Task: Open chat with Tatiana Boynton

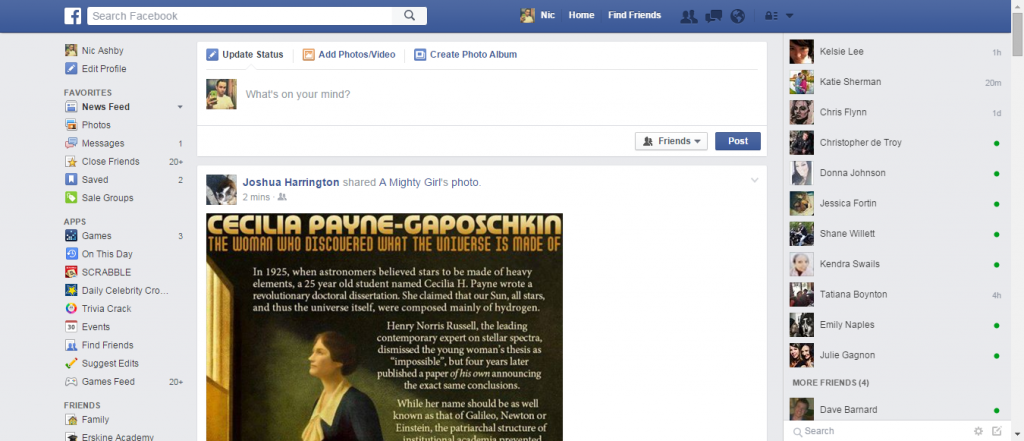Action: click(x=896, y=295)
